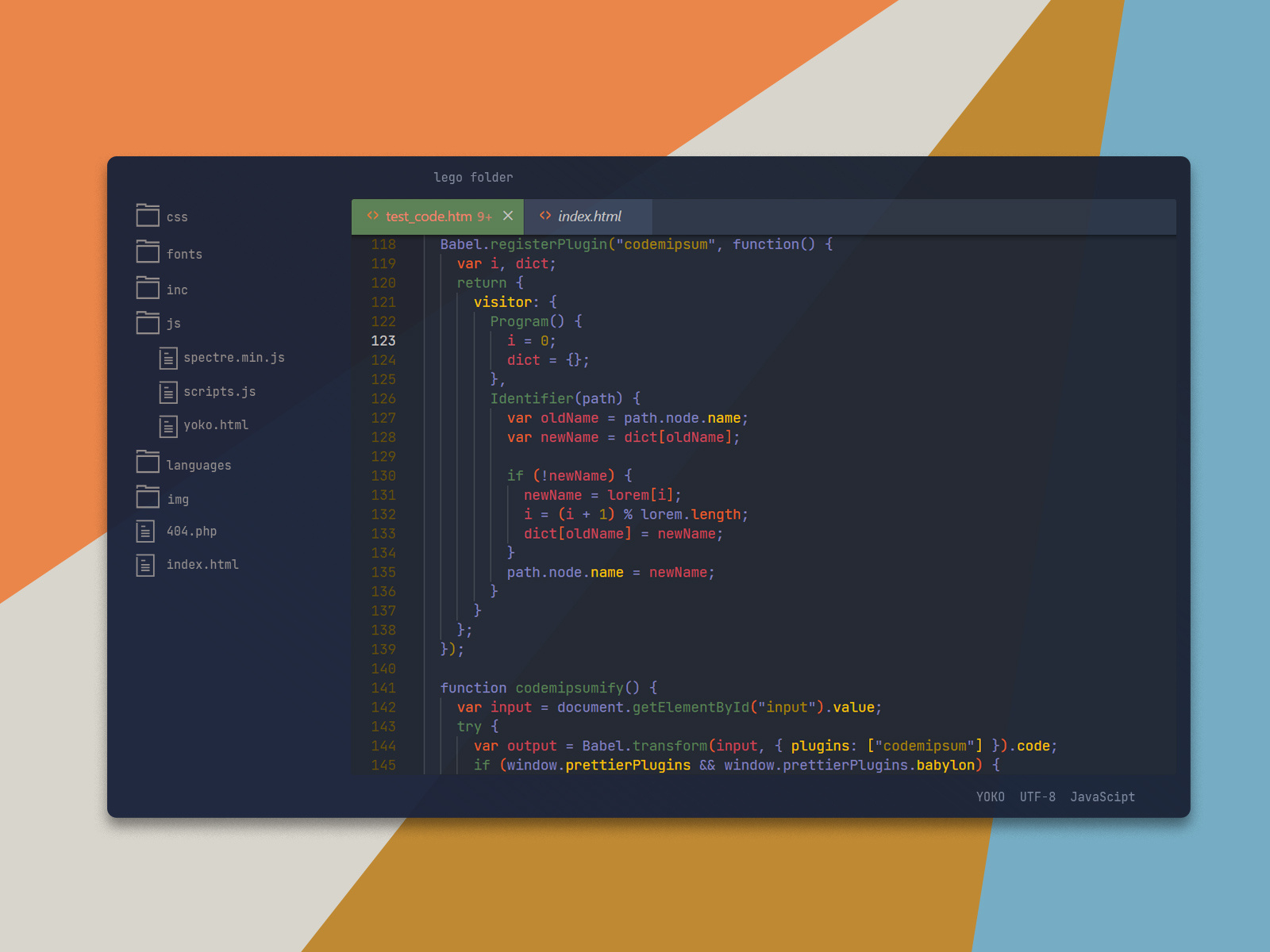
Task: Collapse the js folder
Action: (173, 323)
